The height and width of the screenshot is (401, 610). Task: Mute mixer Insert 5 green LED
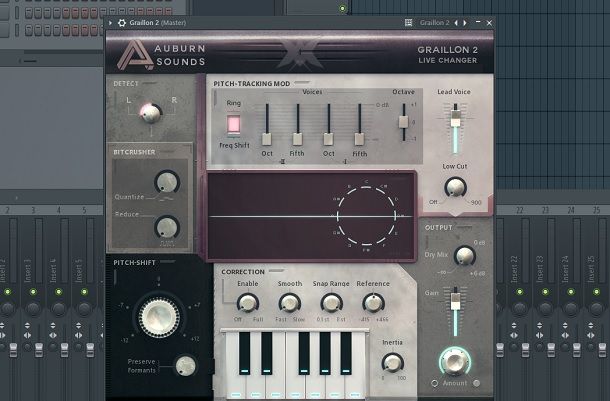(x=84, y=292)
